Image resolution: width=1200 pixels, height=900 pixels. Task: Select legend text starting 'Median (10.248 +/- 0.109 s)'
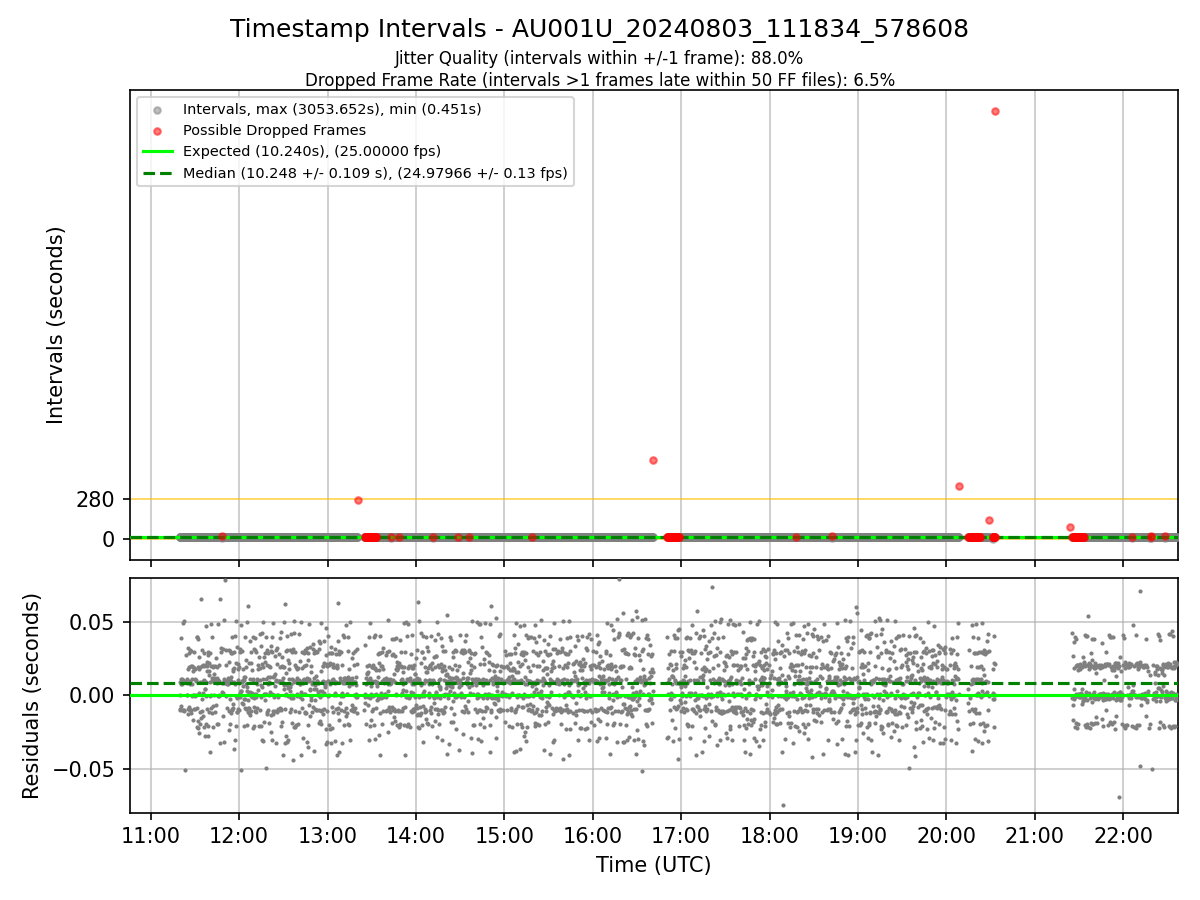coord(375,173)
